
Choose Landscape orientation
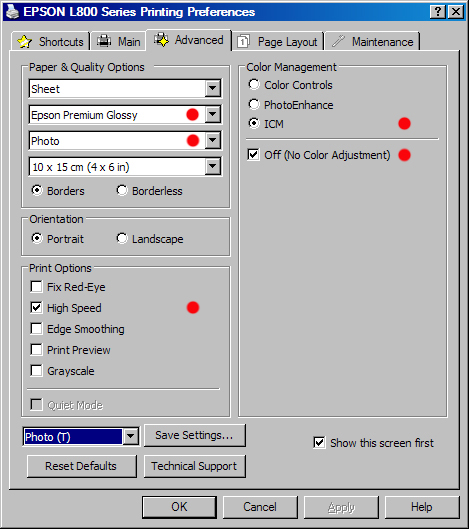pos(122,239)
